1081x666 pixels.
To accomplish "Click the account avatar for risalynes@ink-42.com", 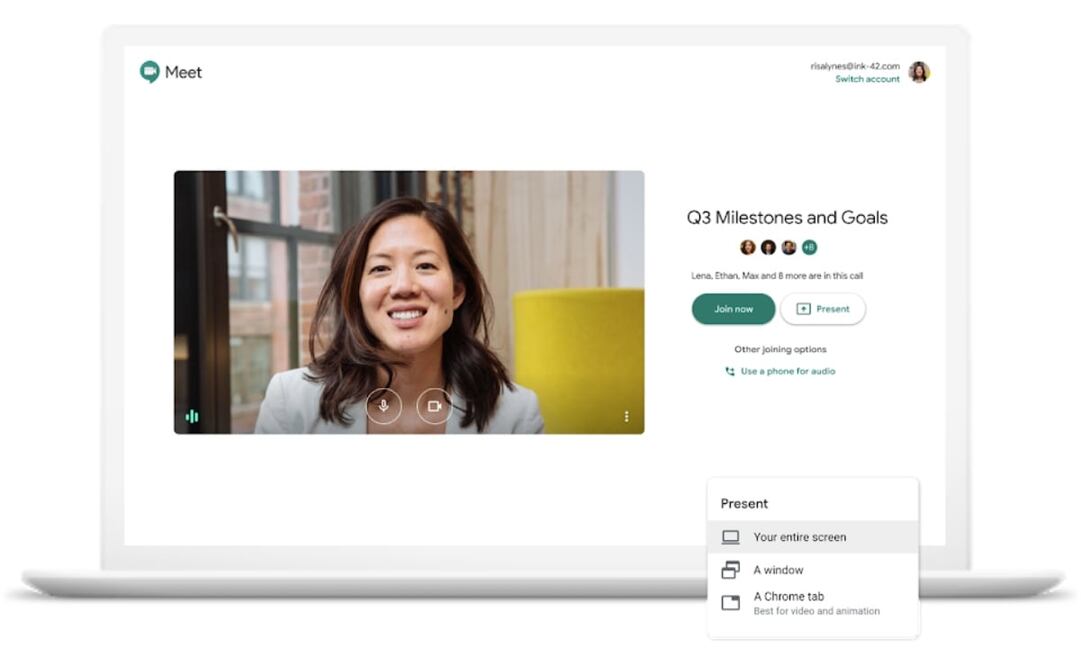I will (x=919, y=71).
